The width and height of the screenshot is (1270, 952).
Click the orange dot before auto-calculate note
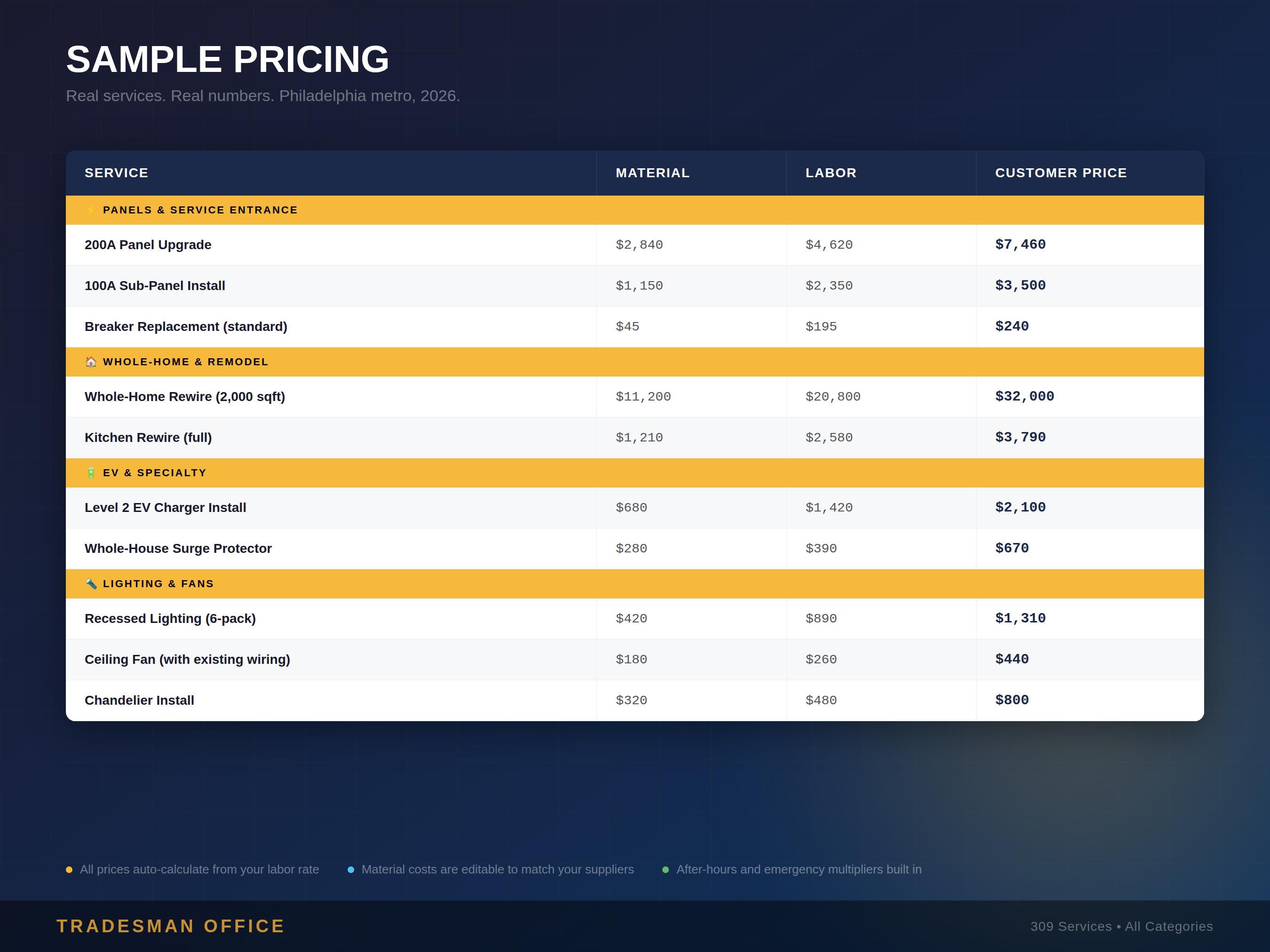tap(69, 869)
